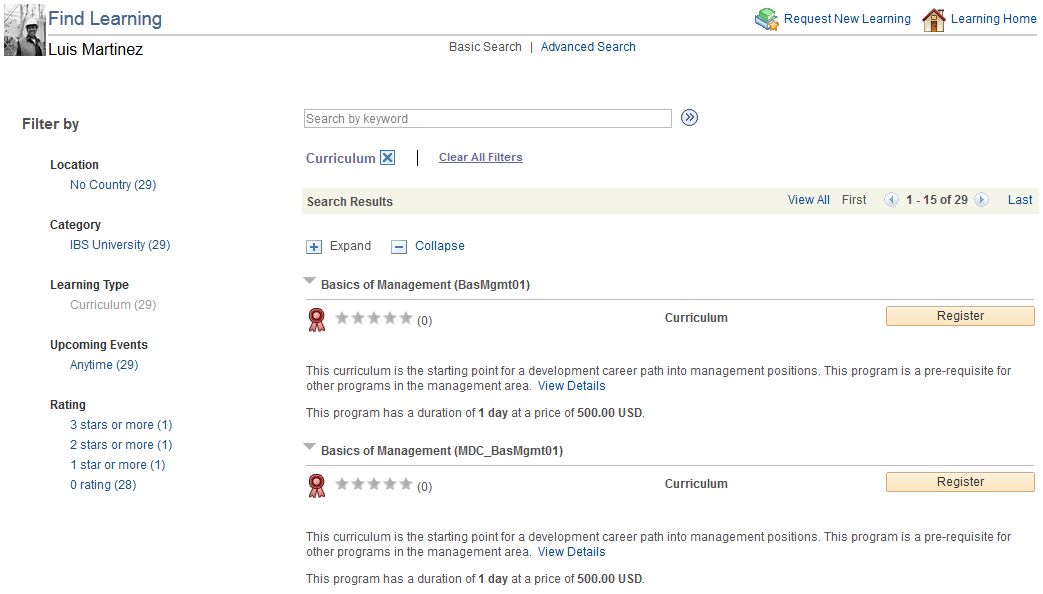The image size is (1043, 594).
Task: Collapse all results with the minus icon
Action: coord(400,245)
